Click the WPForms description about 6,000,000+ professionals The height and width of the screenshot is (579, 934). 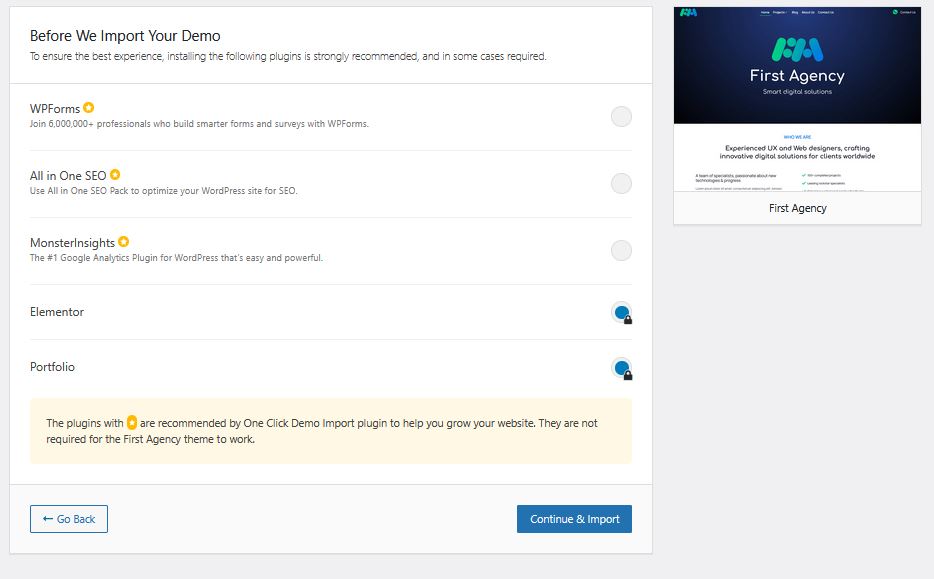[199, 124]
